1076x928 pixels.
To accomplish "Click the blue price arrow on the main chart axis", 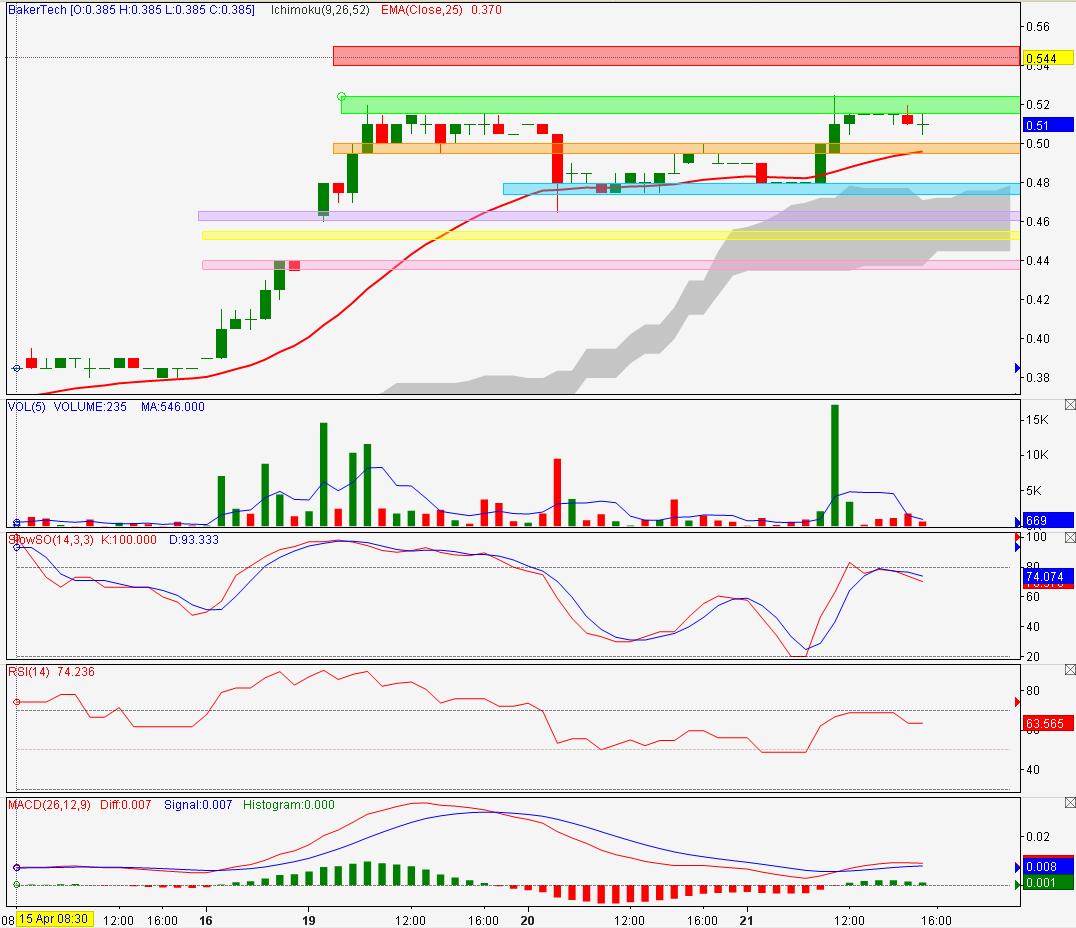I will click(x=1019, y=367).
